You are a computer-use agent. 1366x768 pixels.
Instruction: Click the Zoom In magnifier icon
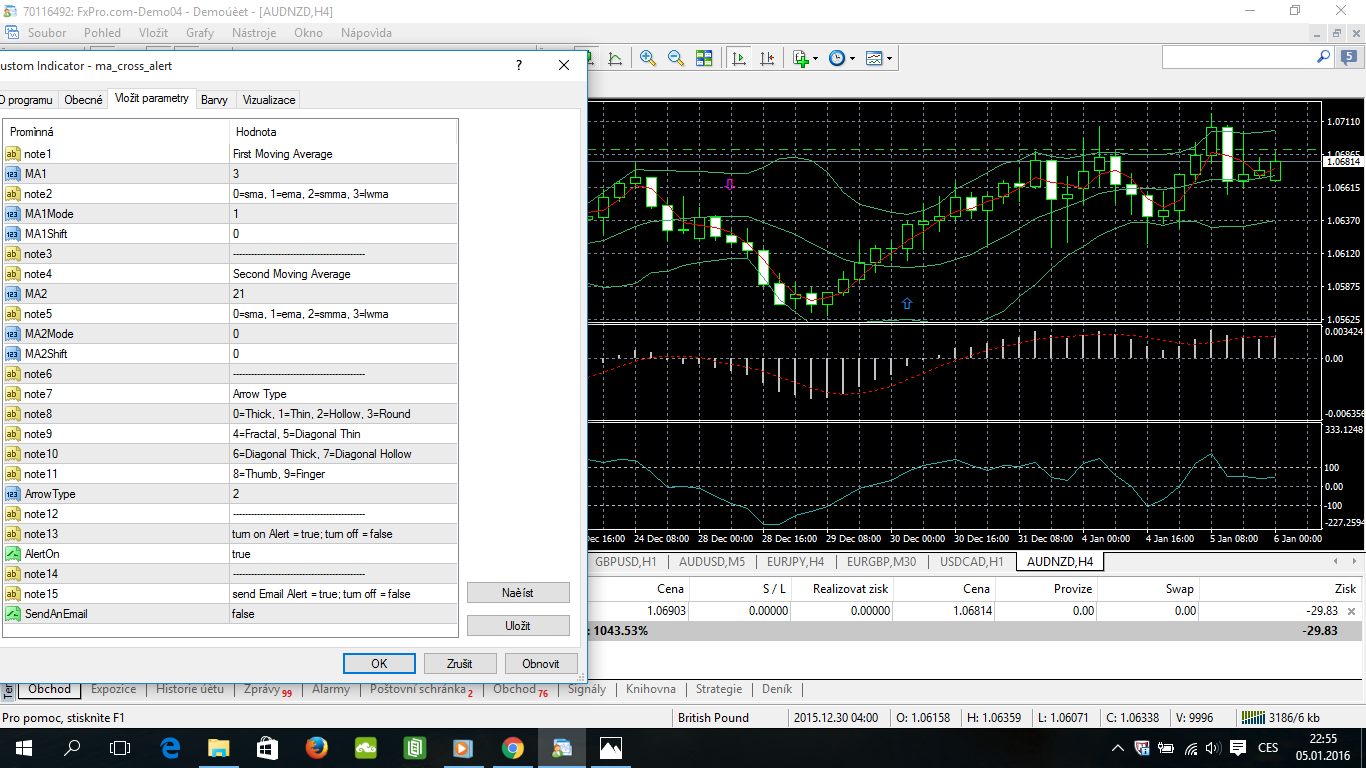(x=648, y=59)
